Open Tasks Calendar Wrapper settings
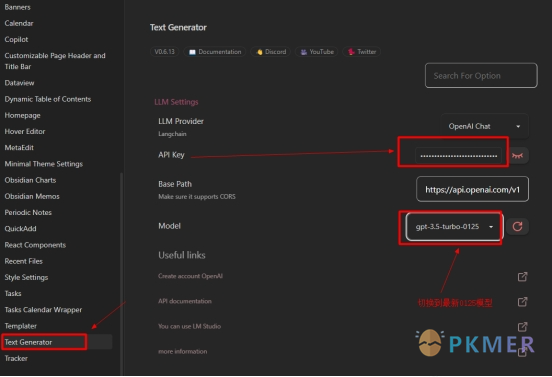Viewport: 552px width, 377px height. coord(43,310)
